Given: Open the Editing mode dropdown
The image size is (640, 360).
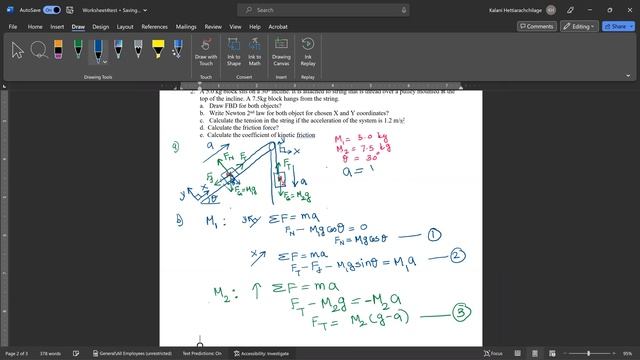Looking at the screenshot, I should pyautogui.click(x=579, y=27).
